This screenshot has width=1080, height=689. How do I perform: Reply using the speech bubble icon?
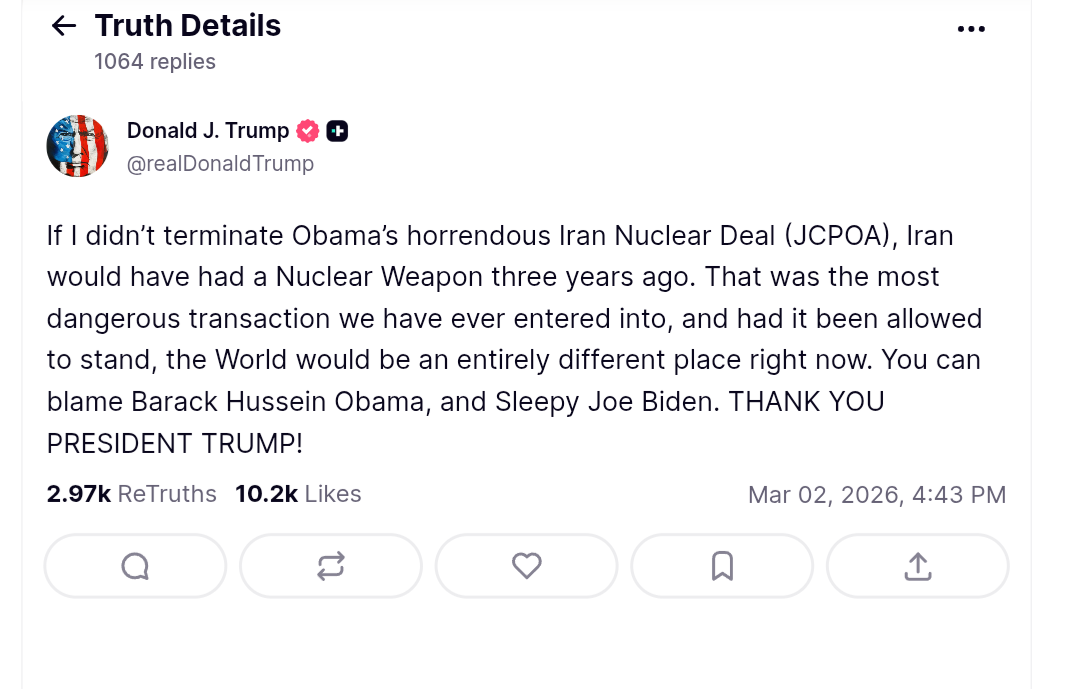pos(135,567)
